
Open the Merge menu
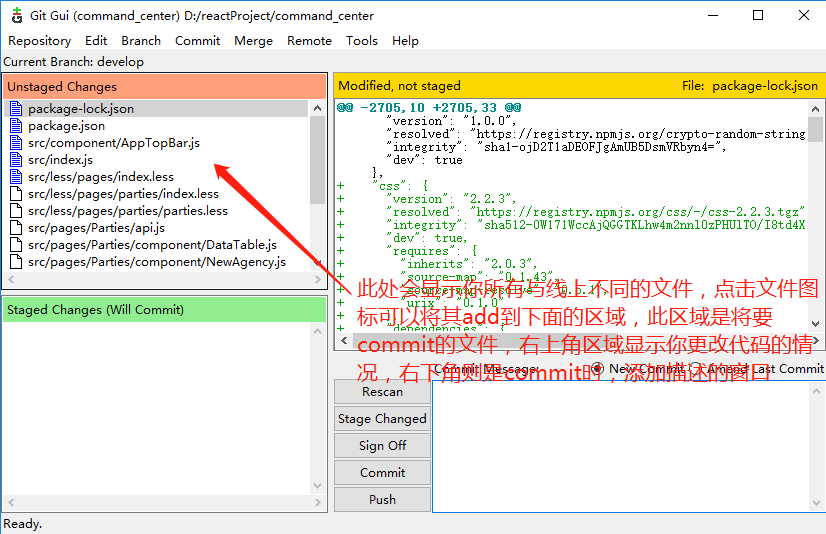[x=253, y=41]
